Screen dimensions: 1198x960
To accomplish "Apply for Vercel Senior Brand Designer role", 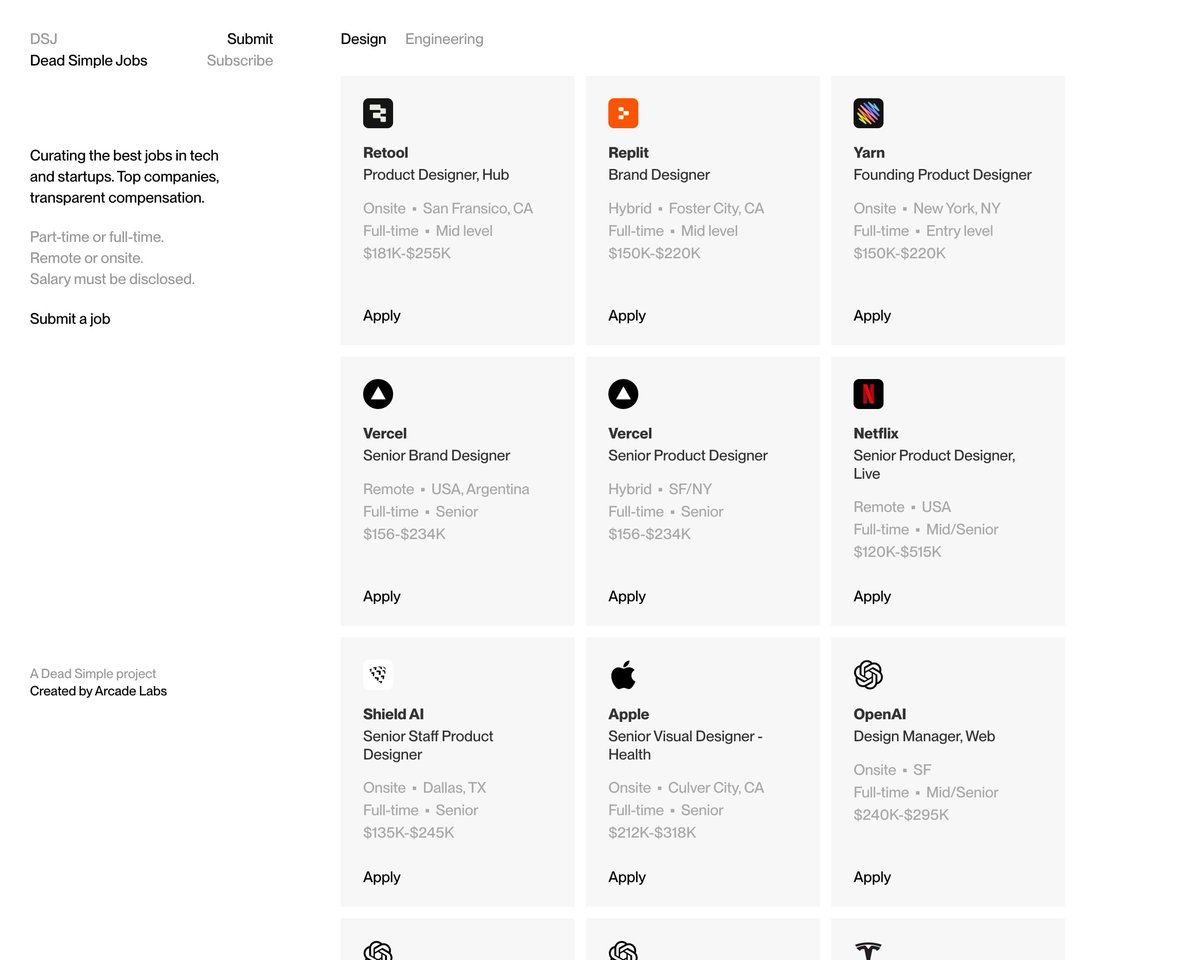I will tap(382, 596).
